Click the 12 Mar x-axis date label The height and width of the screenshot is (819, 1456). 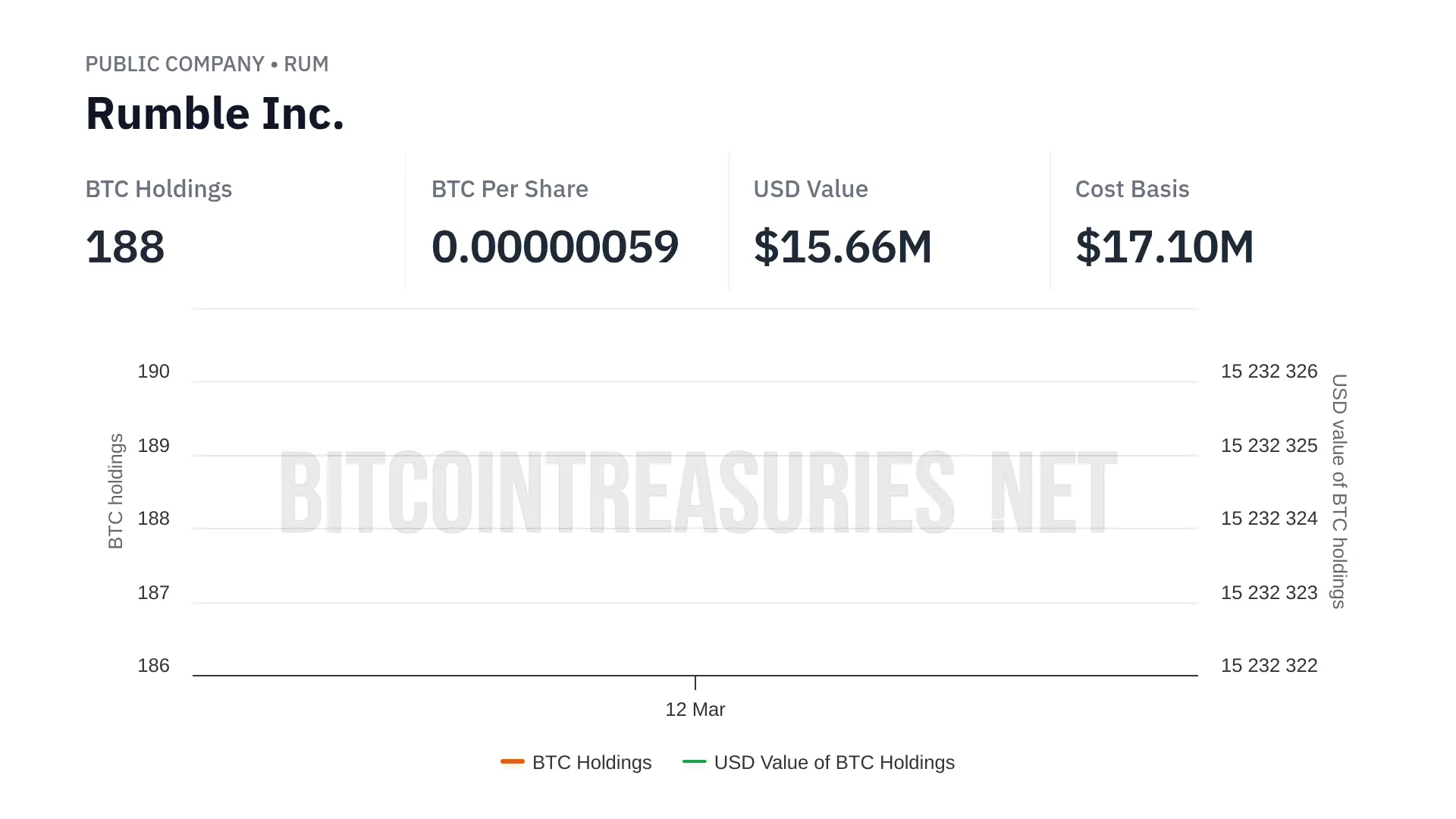[695, 710]
